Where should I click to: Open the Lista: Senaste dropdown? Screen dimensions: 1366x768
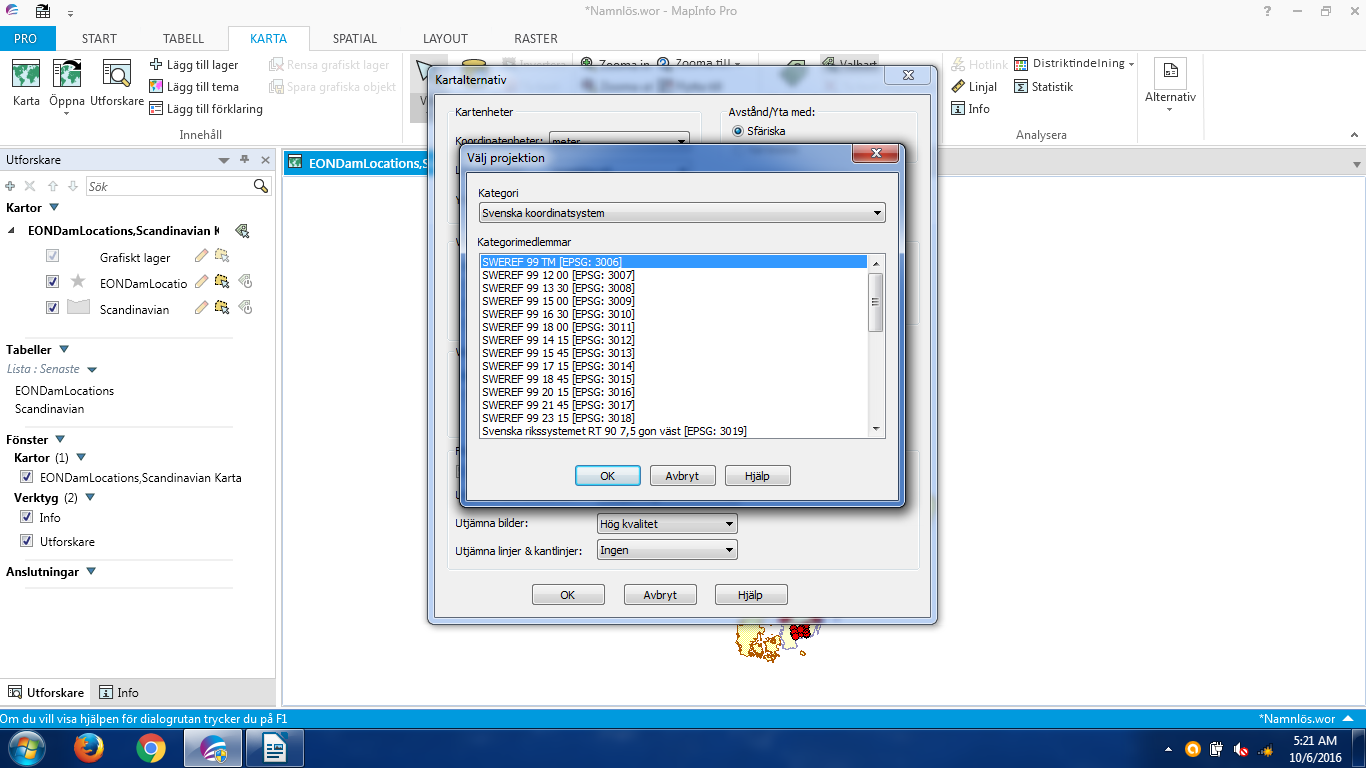point(92,369)
